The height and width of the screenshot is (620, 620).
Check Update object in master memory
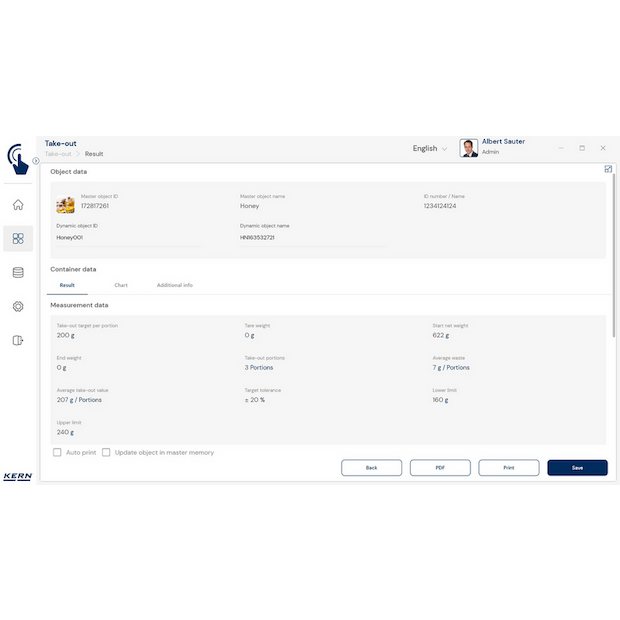click(x=106, y=453)
